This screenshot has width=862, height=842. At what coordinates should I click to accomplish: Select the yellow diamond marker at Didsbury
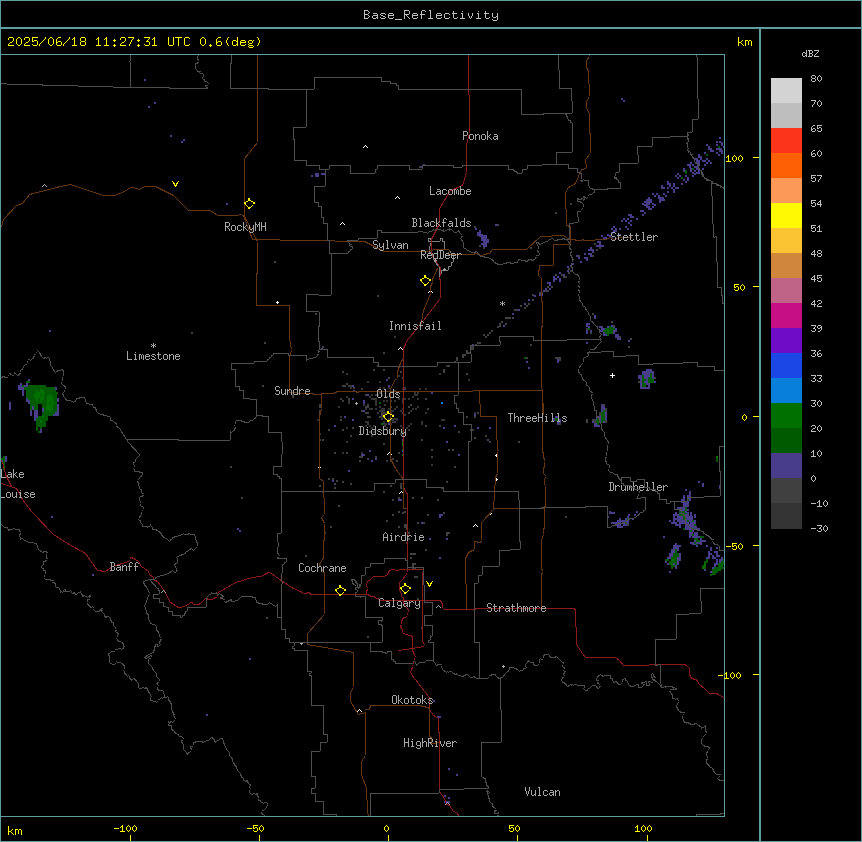point(388,417)
